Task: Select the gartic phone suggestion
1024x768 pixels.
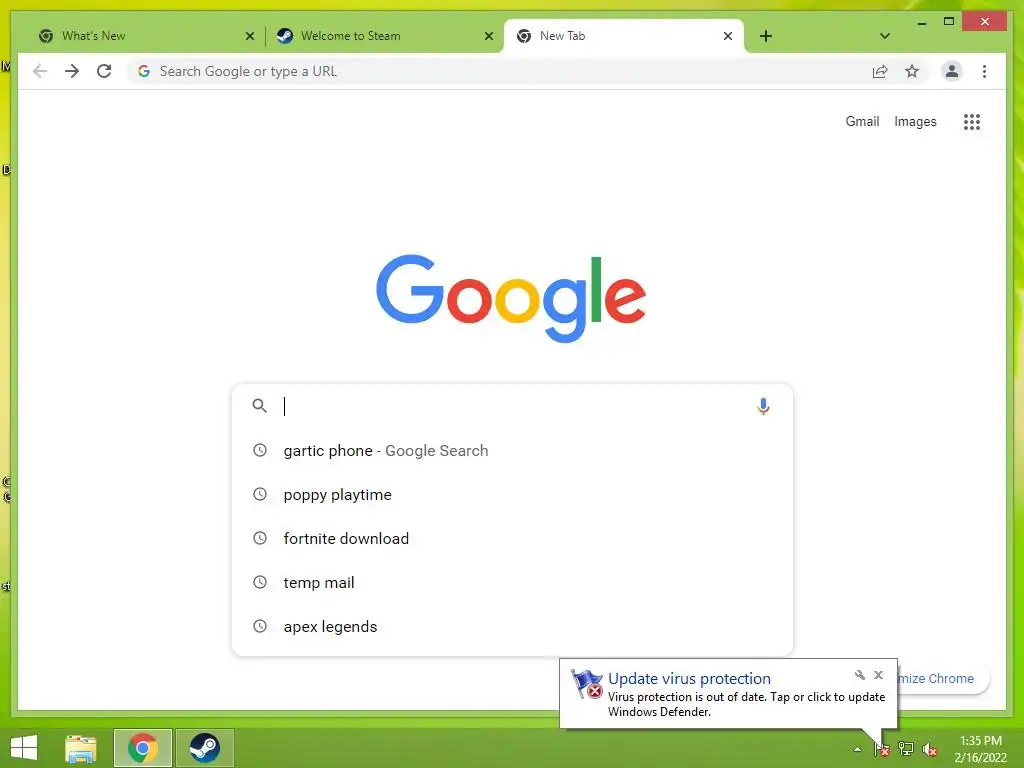Action: (513, 451)
